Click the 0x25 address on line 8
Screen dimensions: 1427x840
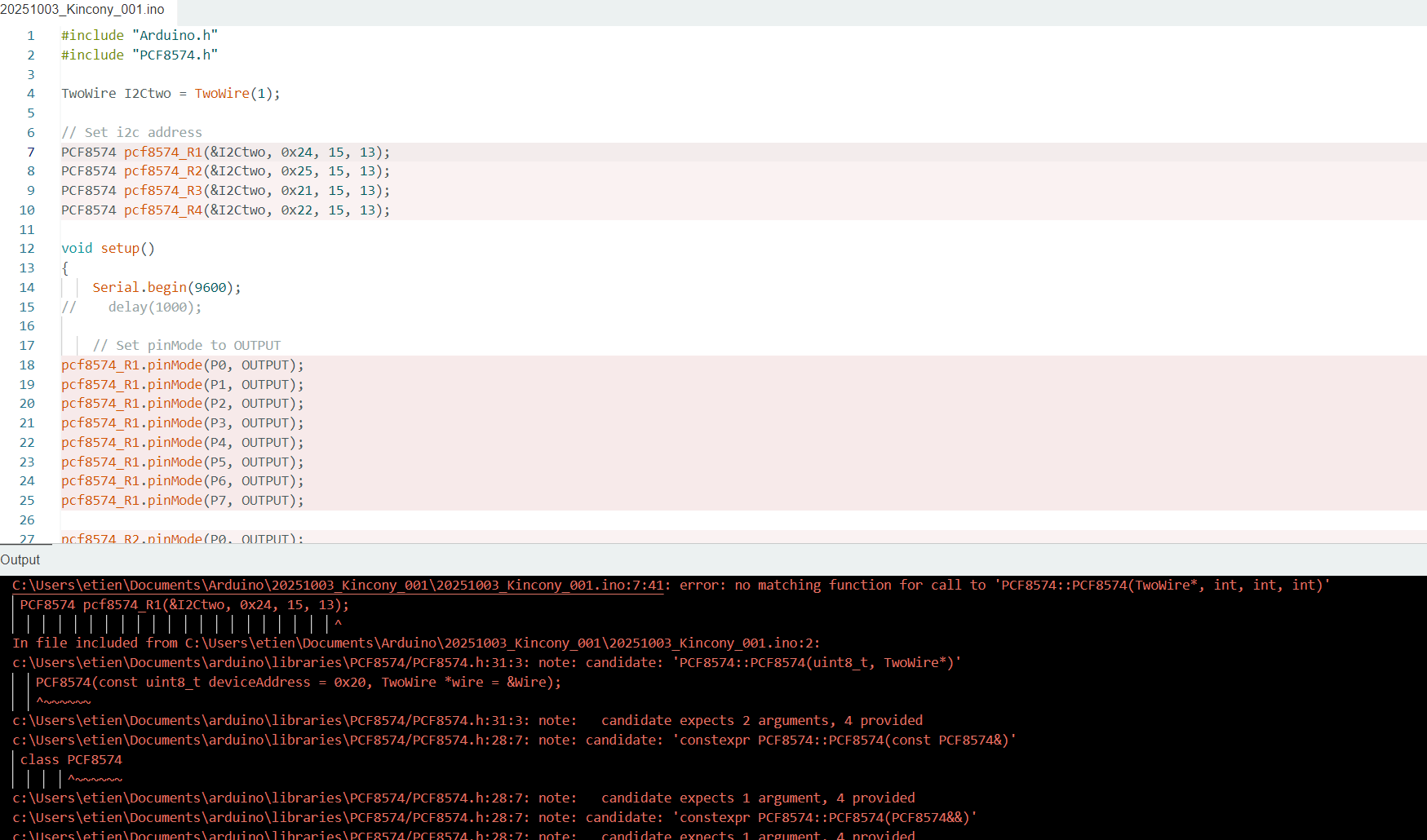coord(297,171)
